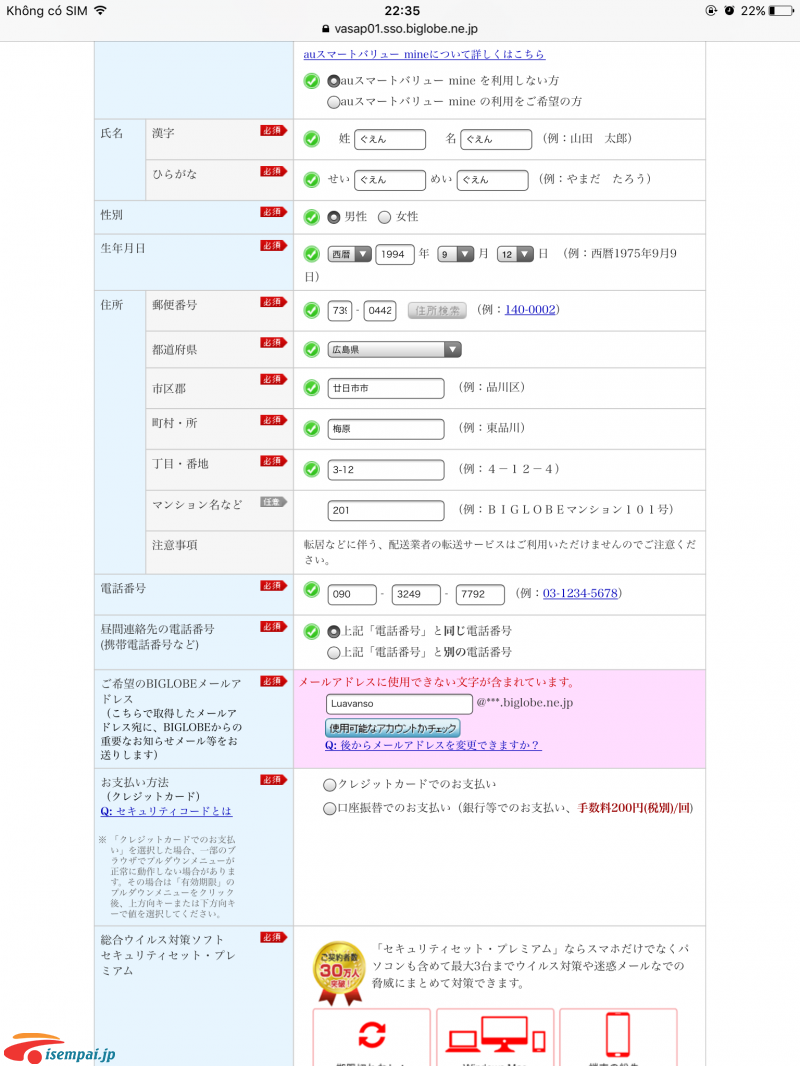Open the 西暦 era dropdown
The width and height of the screenshot is (800, 1066).
349,254
